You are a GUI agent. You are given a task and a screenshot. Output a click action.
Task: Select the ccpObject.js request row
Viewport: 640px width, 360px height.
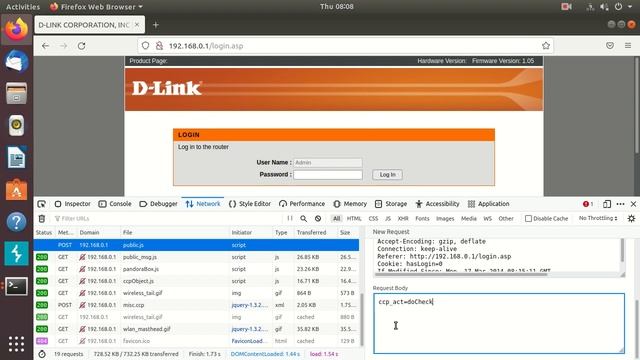coord(196,281)
